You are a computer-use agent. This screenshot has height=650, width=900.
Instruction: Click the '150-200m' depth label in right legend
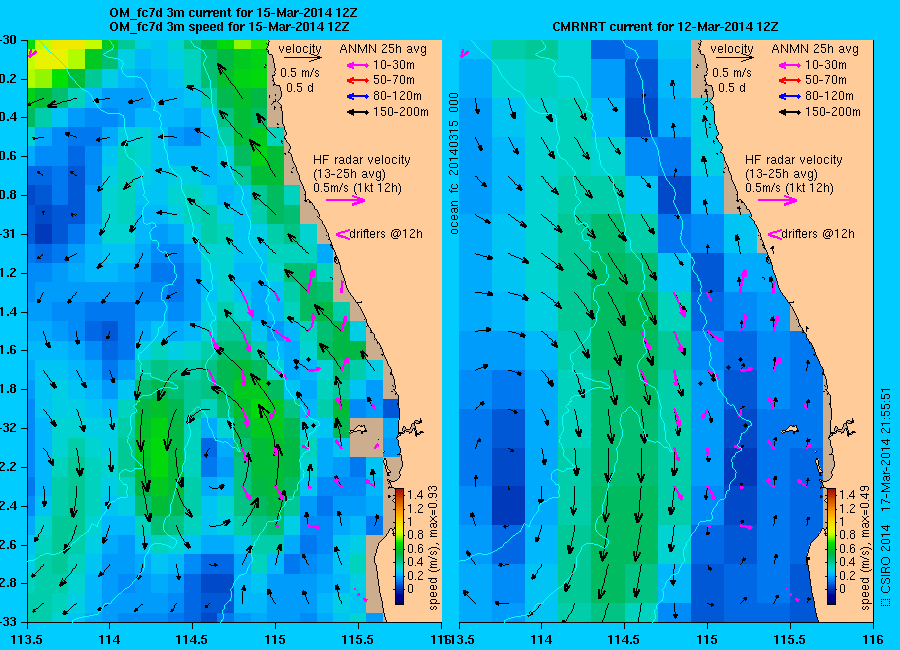(833, 112)
